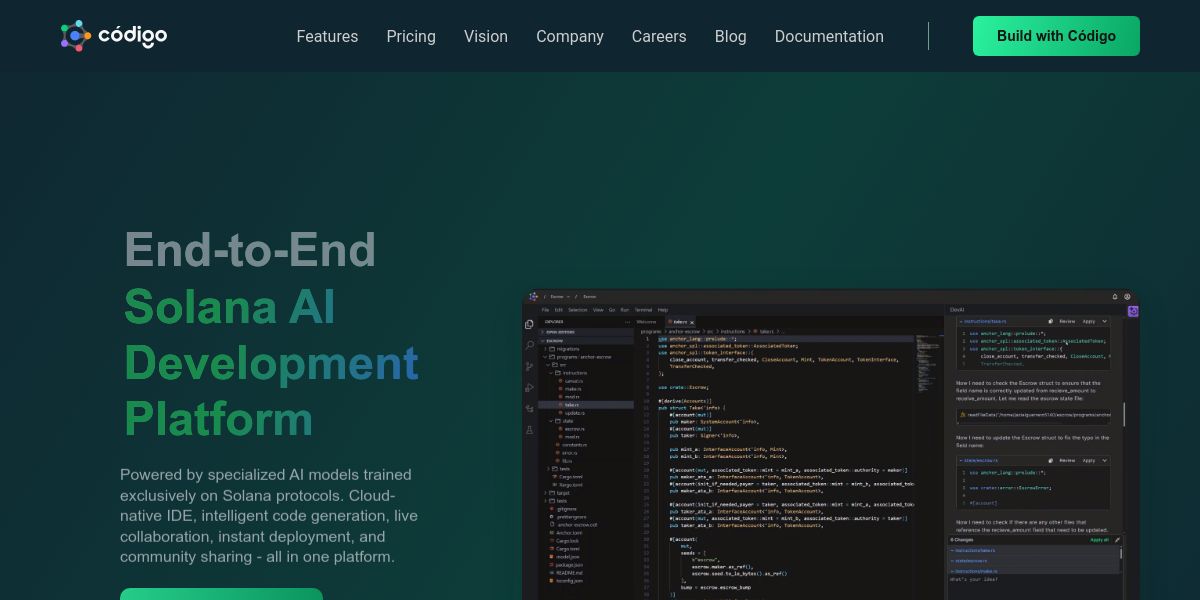The width and height of the screenshot is (1200, 600).
Task: Expand the Open Editors section
Action: (586, 332)
